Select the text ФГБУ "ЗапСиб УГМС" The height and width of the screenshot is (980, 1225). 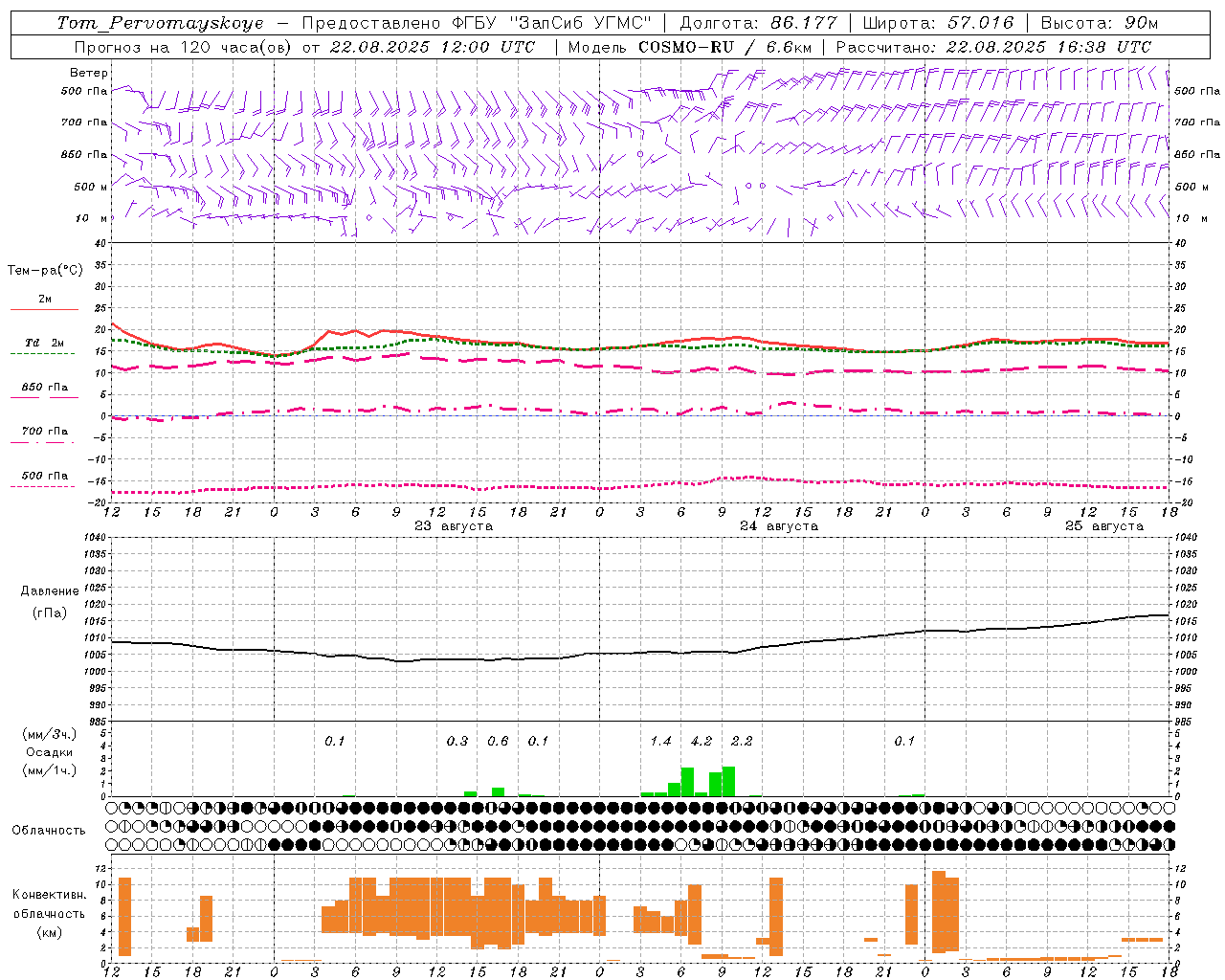point(551,23)
